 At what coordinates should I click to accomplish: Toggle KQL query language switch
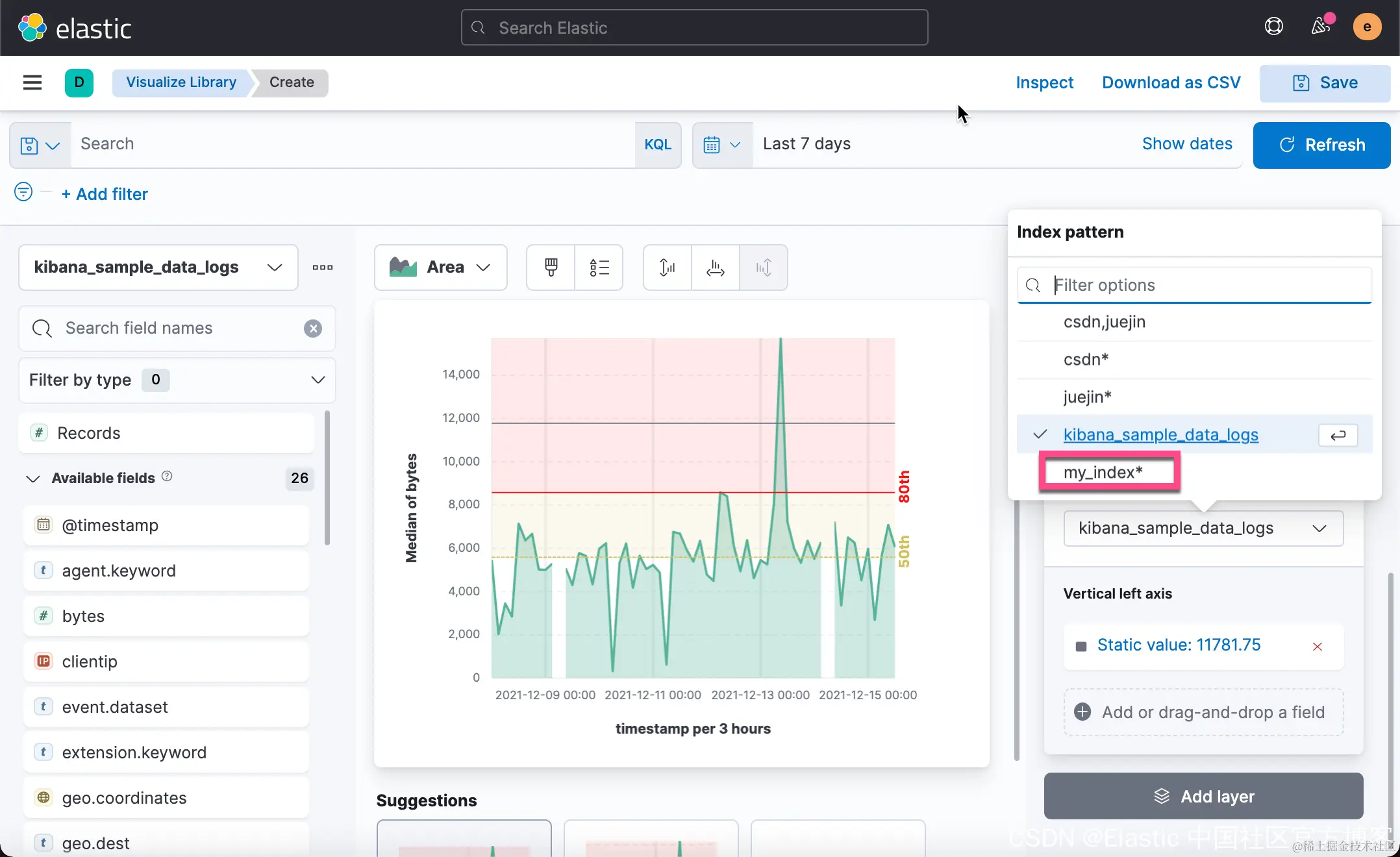tap(657, 145)
